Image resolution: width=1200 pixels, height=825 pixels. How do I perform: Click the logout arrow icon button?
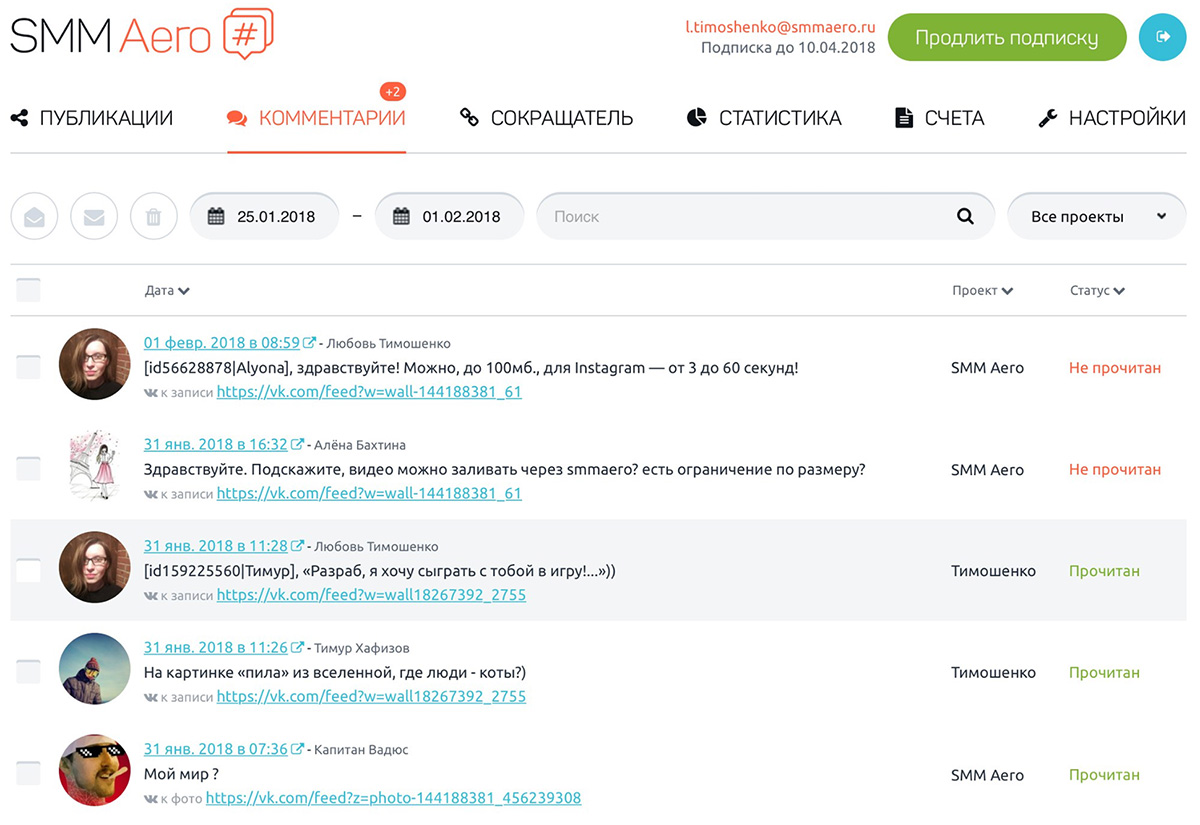pyautogui.click(x=1163, y=37)
